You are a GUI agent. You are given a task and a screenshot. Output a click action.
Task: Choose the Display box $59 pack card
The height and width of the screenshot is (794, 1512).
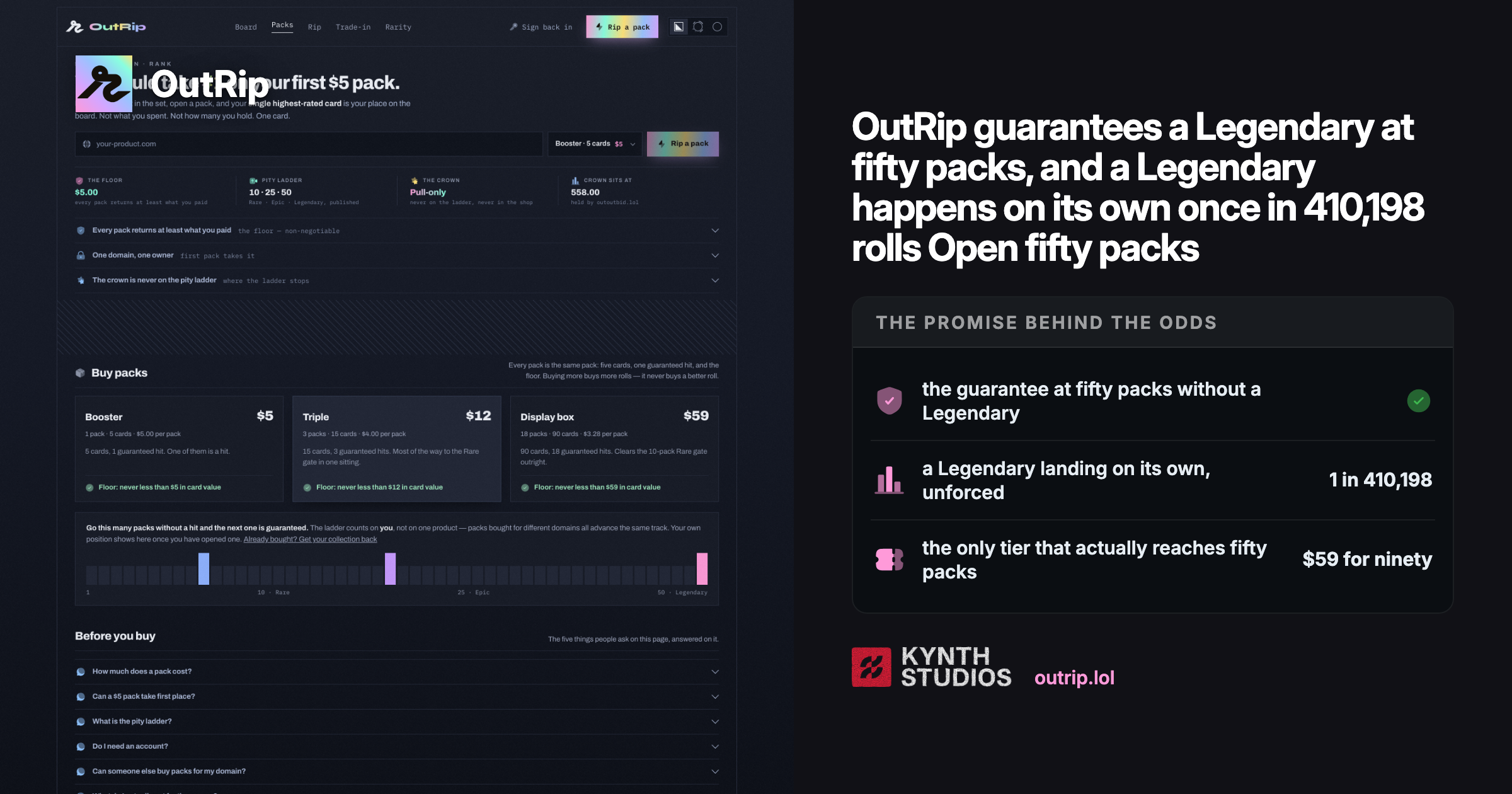pos(614,449)
